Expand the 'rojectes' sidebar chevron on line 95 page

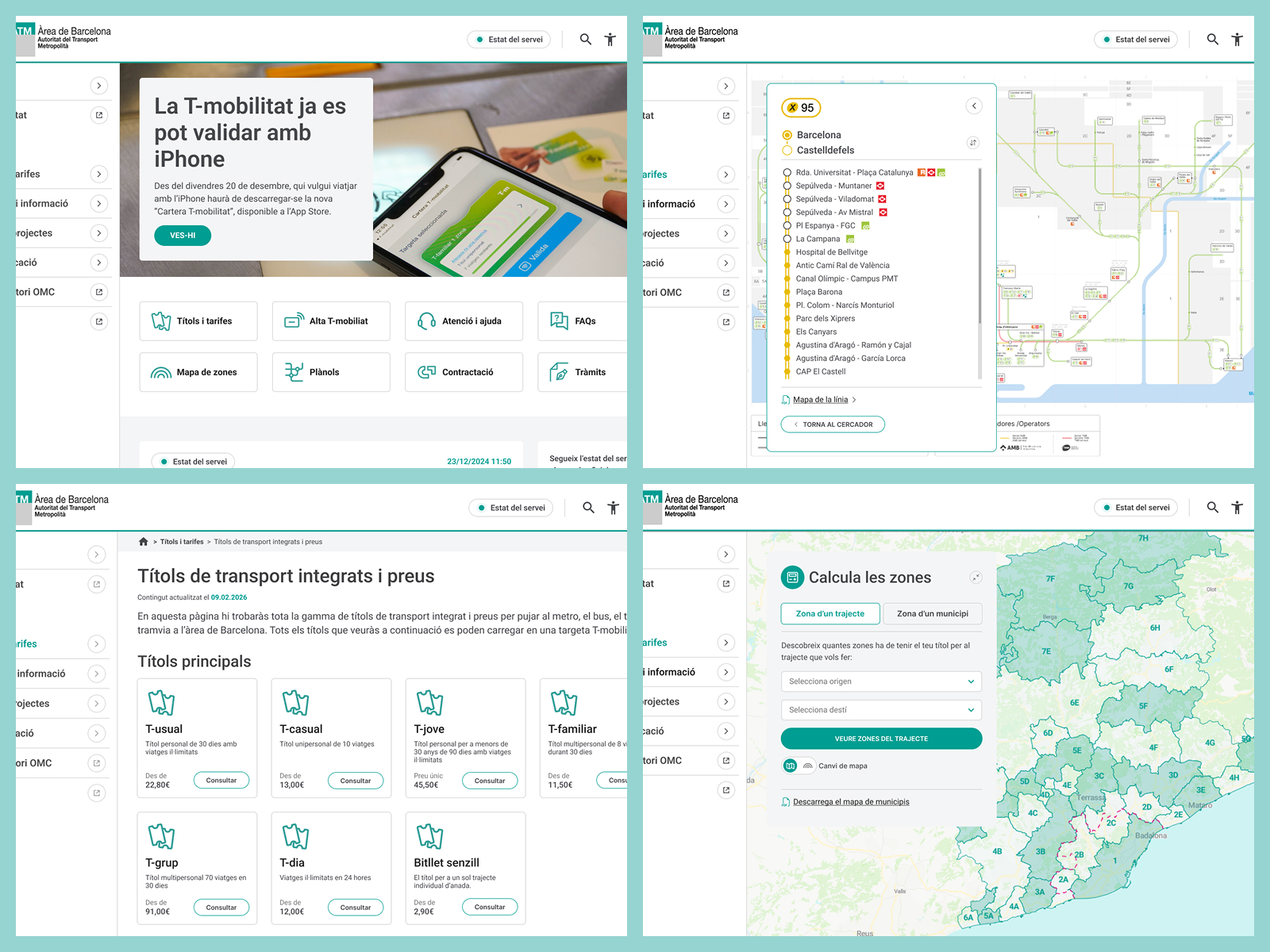726,233
